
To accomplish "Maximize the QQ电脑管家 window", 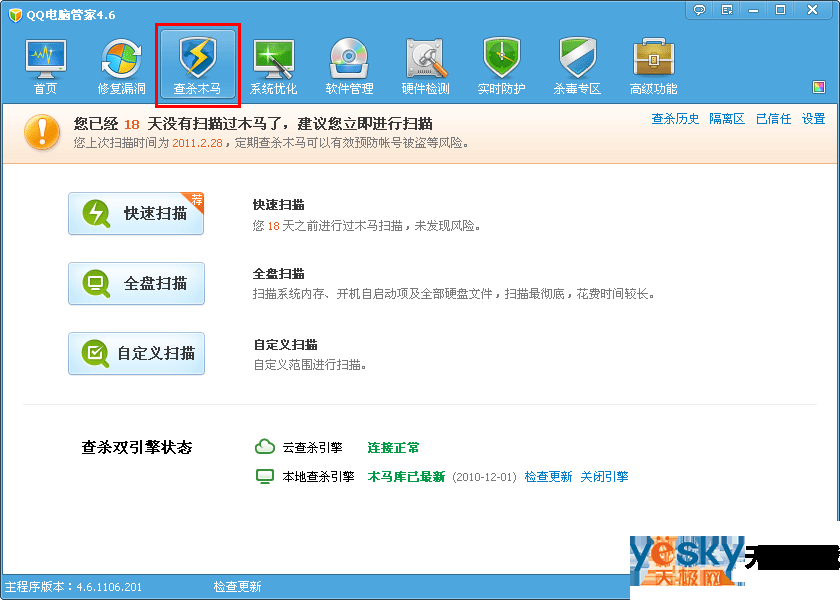I will [x=781, y=10].
